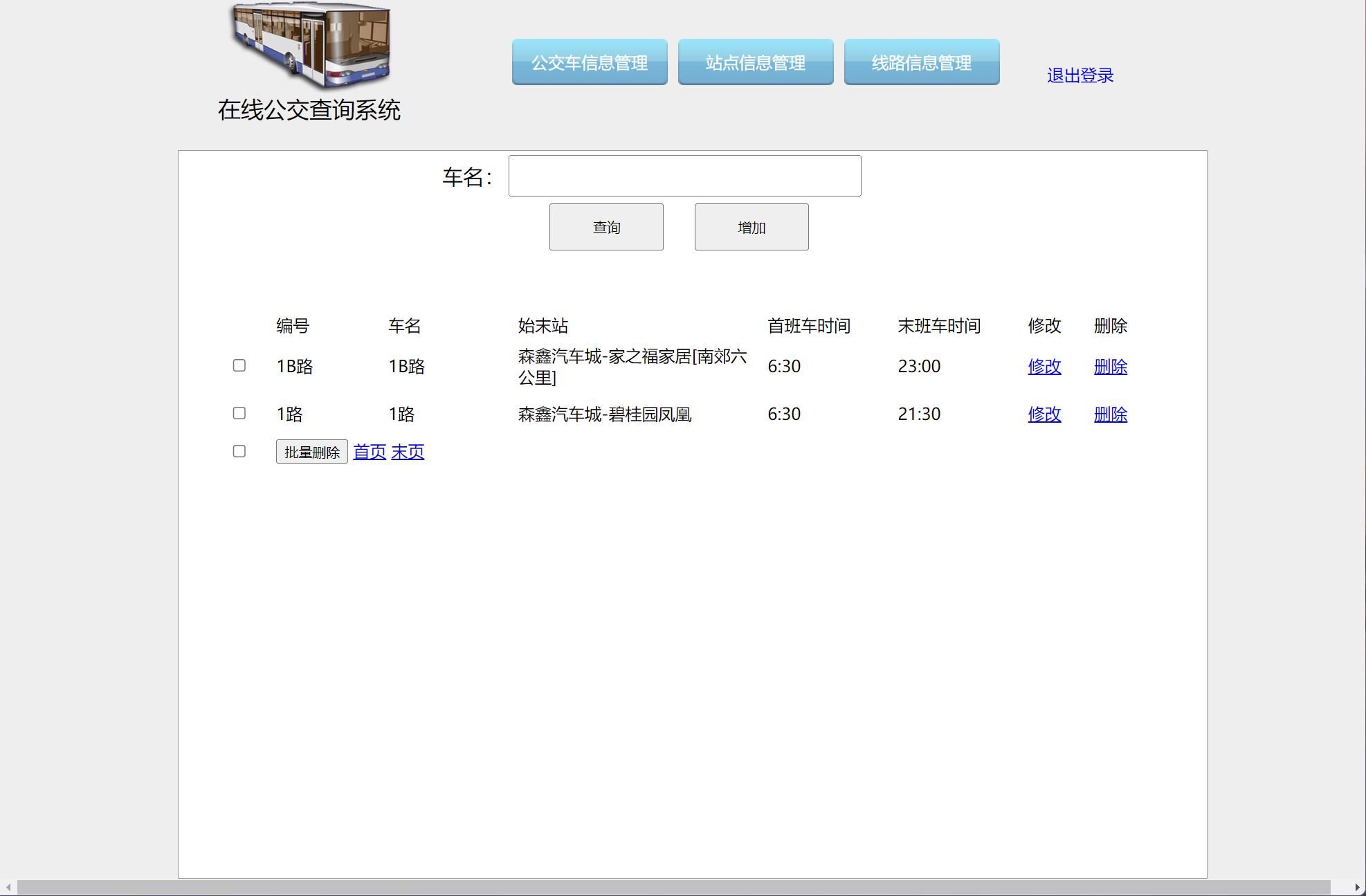Click 删除 for the 1路 route
Viewport: 1366px width, 896px height.
pos(1110,414)
